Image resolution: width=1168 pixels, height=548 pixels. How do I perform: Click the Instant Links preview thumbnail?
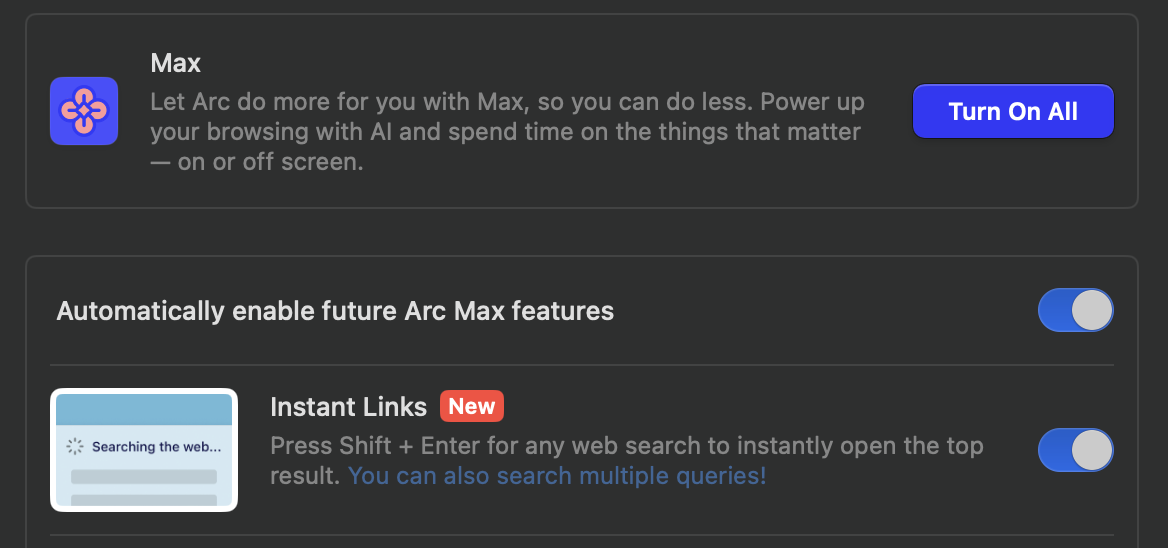click(x=144, y=450)
